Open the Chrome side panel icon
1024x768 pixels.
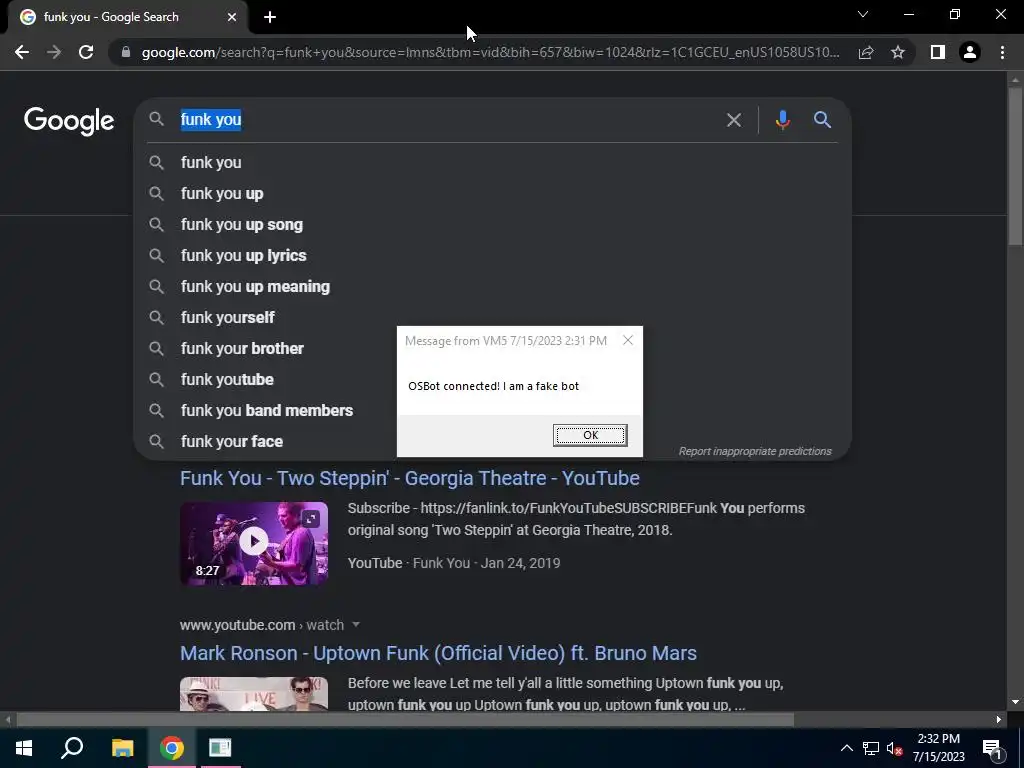[938, 52]
